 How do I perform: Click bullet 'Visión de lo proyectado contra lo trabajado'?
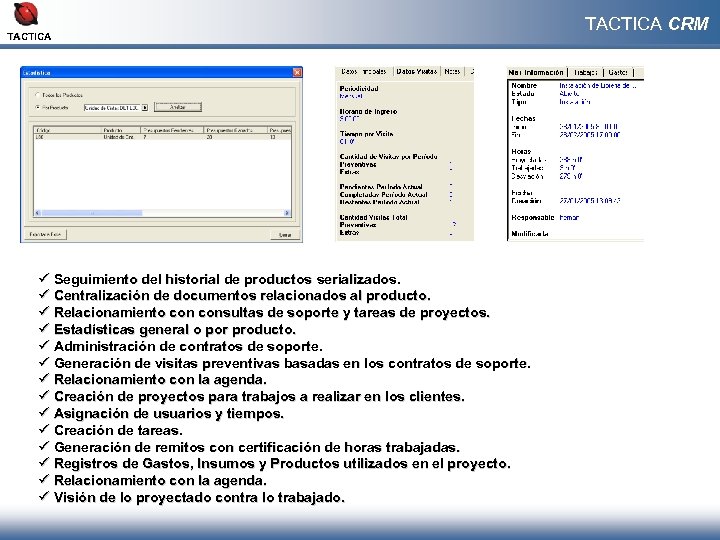tap(199, 497)
